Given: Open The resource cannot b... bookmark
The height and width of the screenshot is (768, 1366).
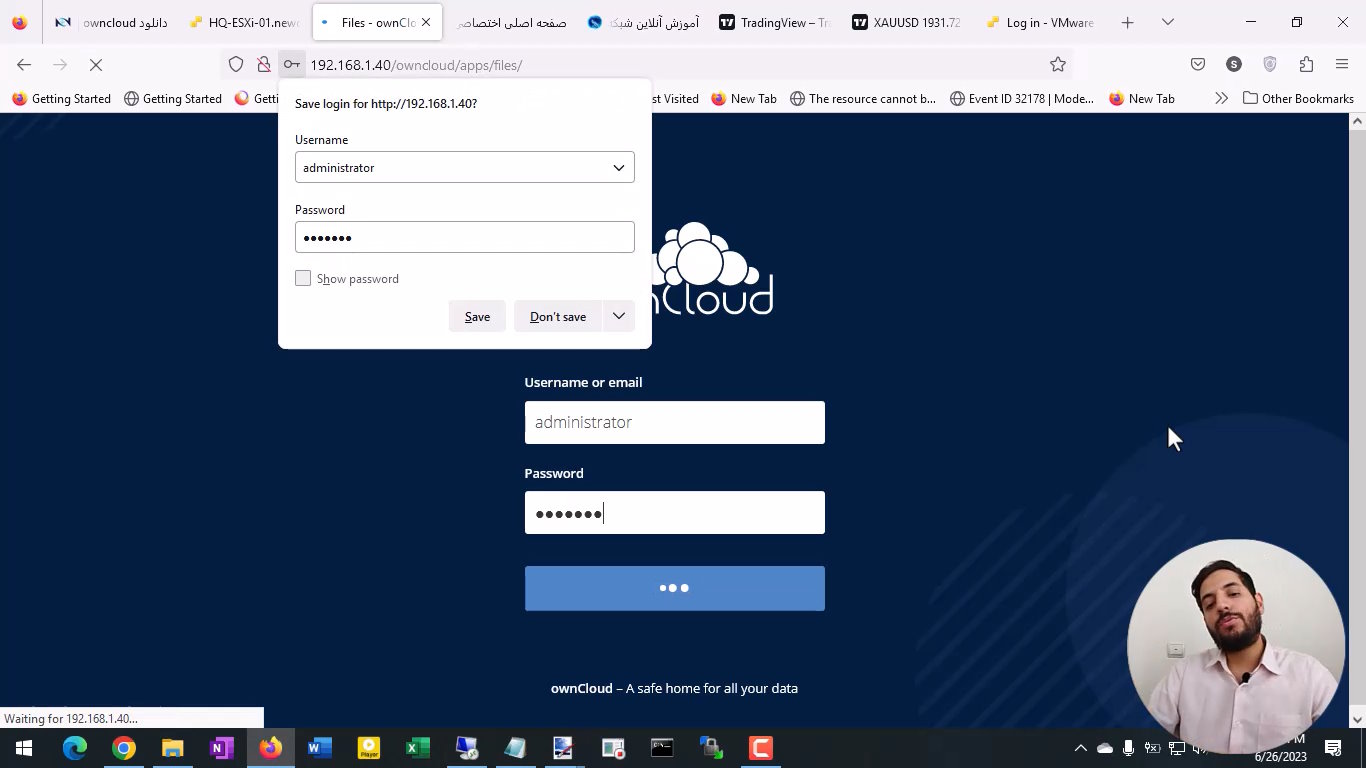Looking at the screenshot, I should coord(862,98).
